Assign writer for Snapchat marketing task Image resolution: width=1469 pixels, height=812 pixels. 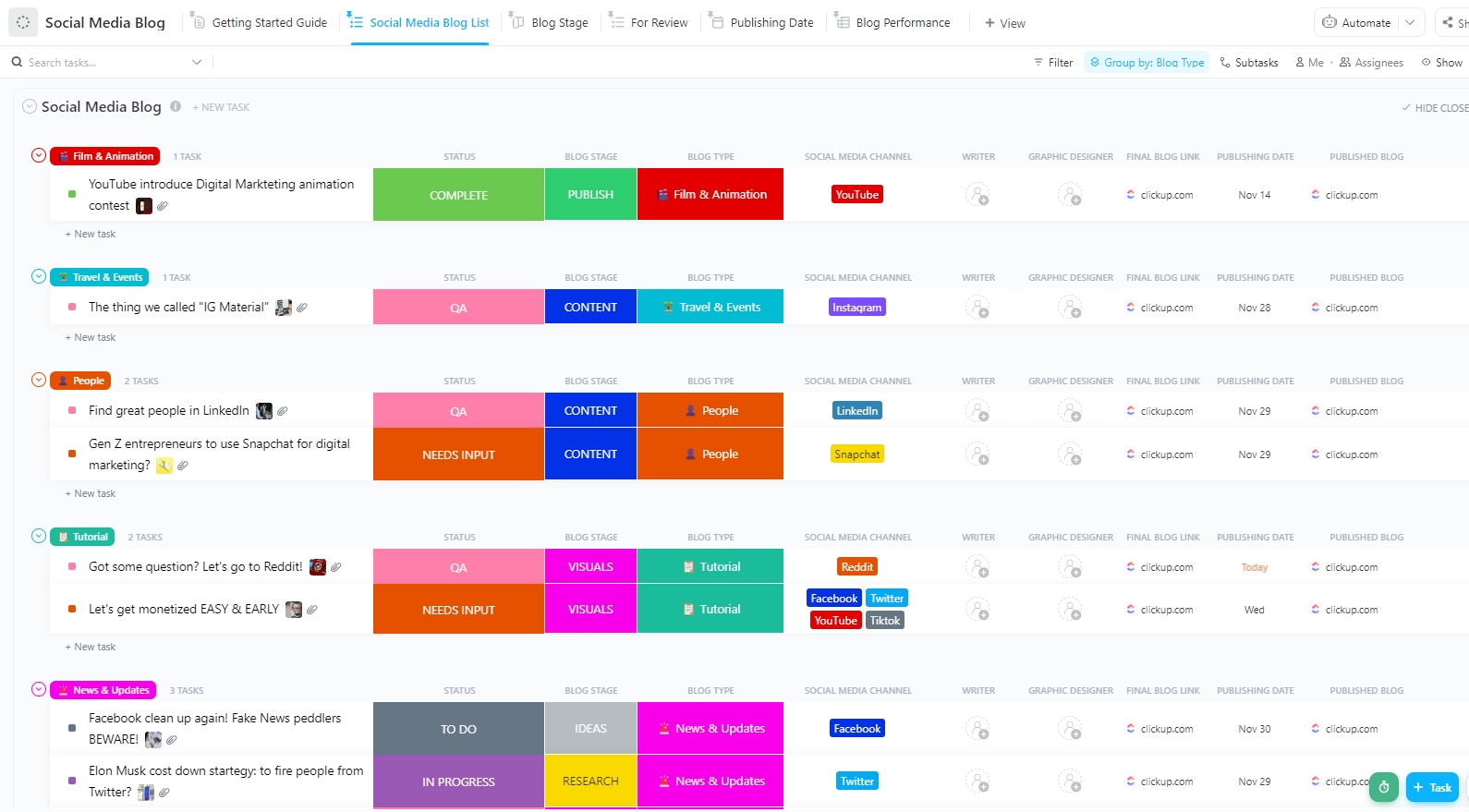[x=977, y=454]
